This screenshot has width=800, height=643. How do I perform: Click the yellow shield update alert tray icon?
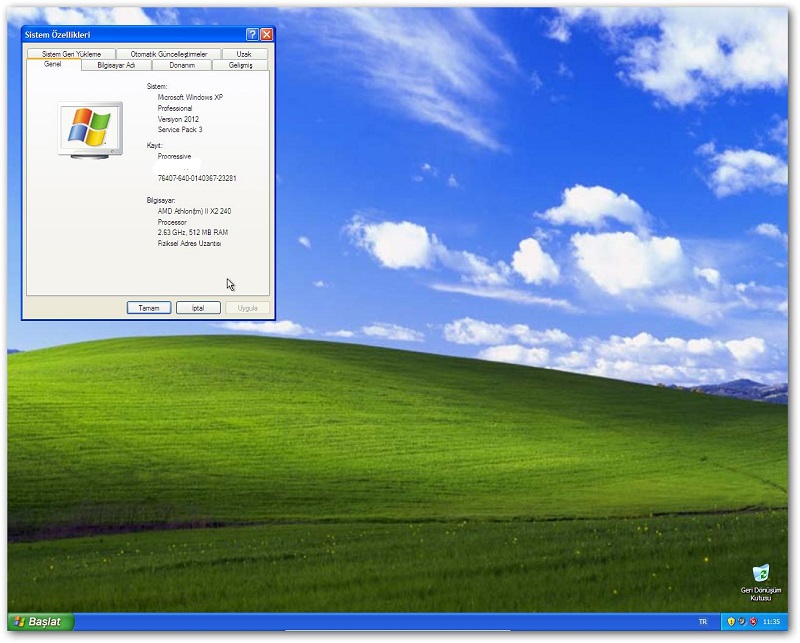coord(731,622)
